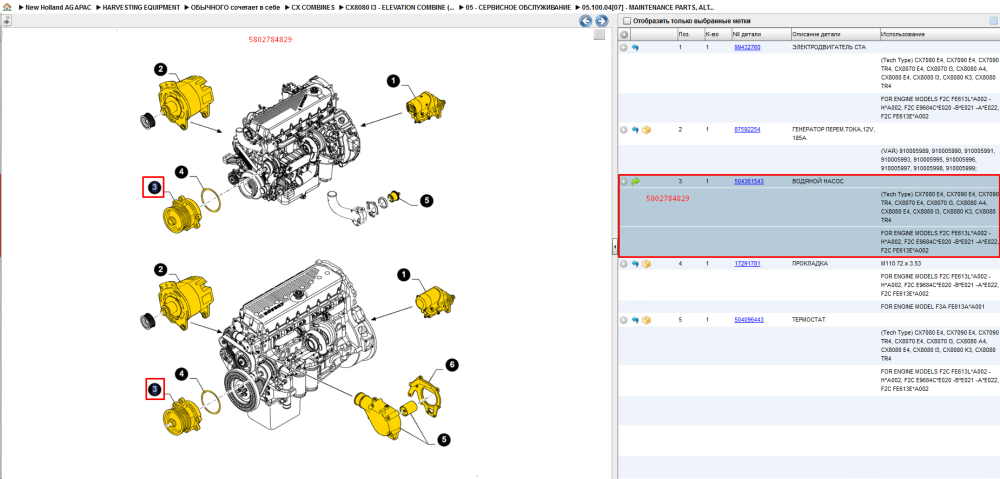Enable 'Отобразить только выбранные метки' checkbox
Viewport: 1000px width, 479px height.
(627, 21)
